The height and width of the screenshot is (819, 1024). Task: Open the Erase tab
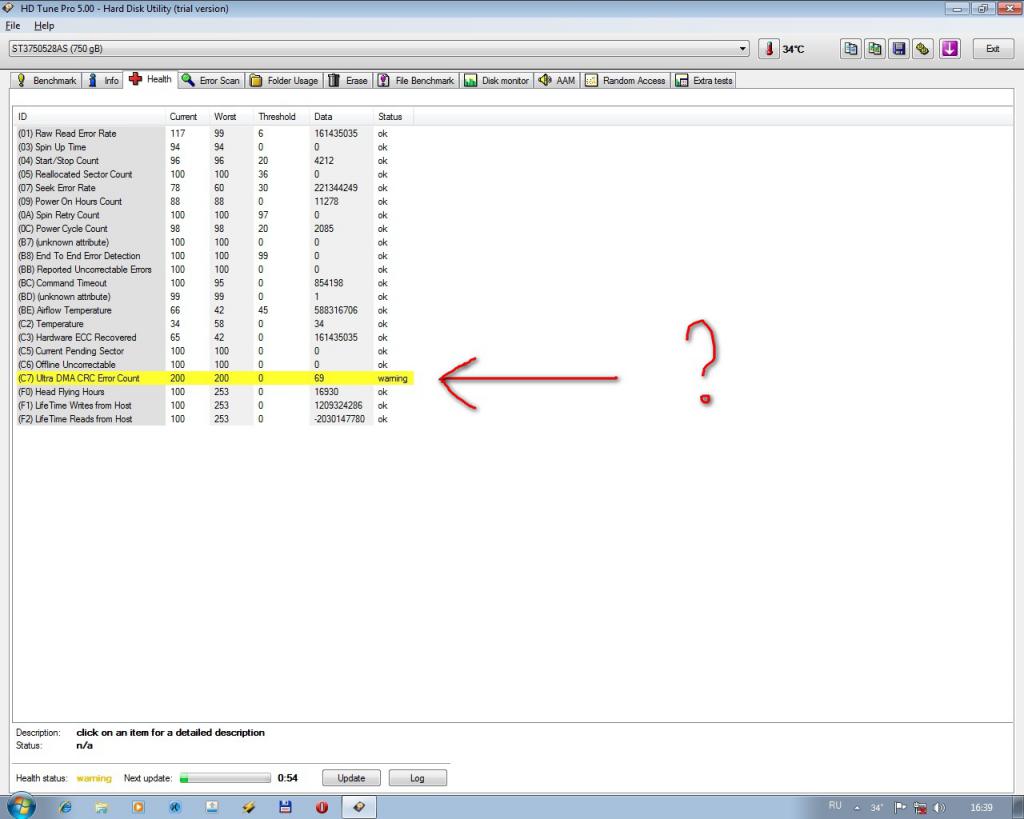pos(348,80)
